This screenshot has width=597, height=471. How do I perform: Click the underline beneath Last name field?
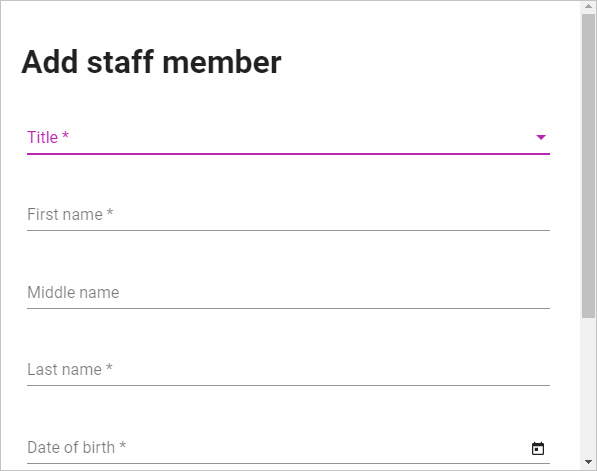288,385
